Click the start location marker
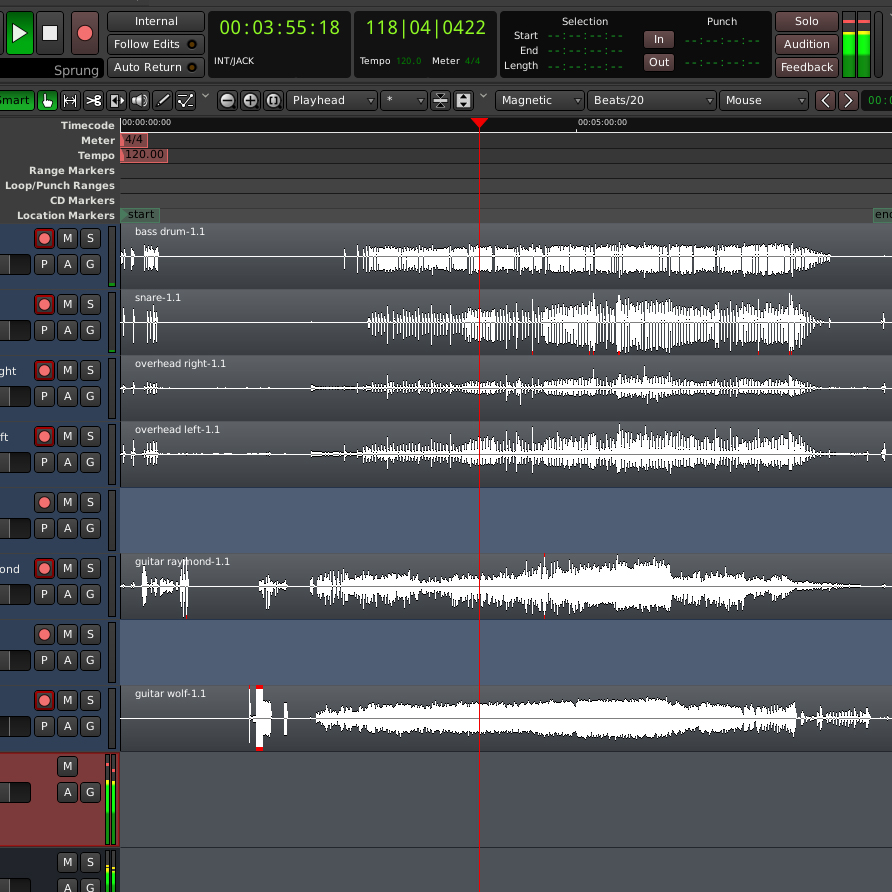 pyautogui.click(x=140, y=215)
